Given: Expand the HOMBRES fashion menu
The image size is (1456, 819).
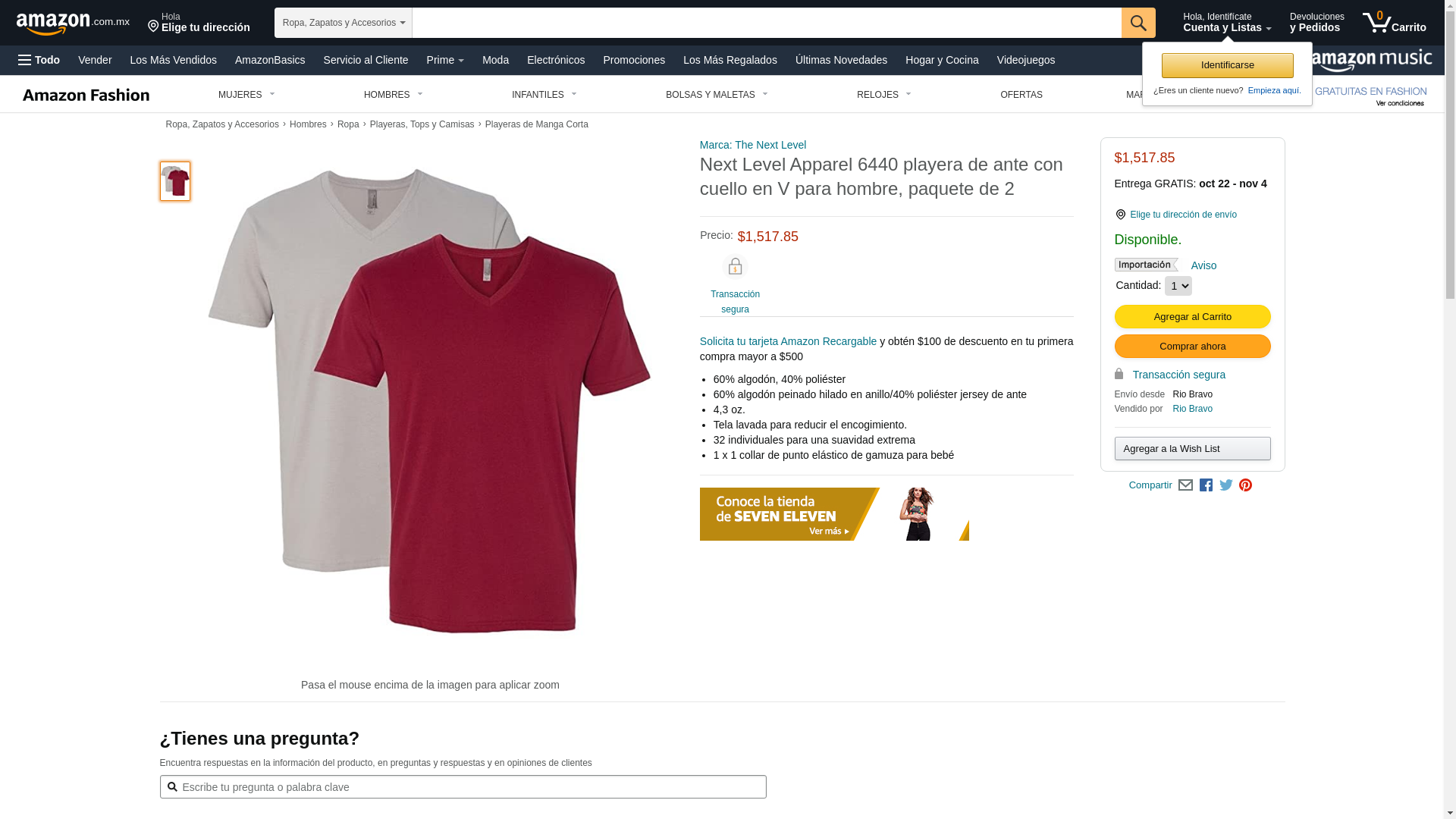Looking at the screenshot, I should tap(394, 95).
